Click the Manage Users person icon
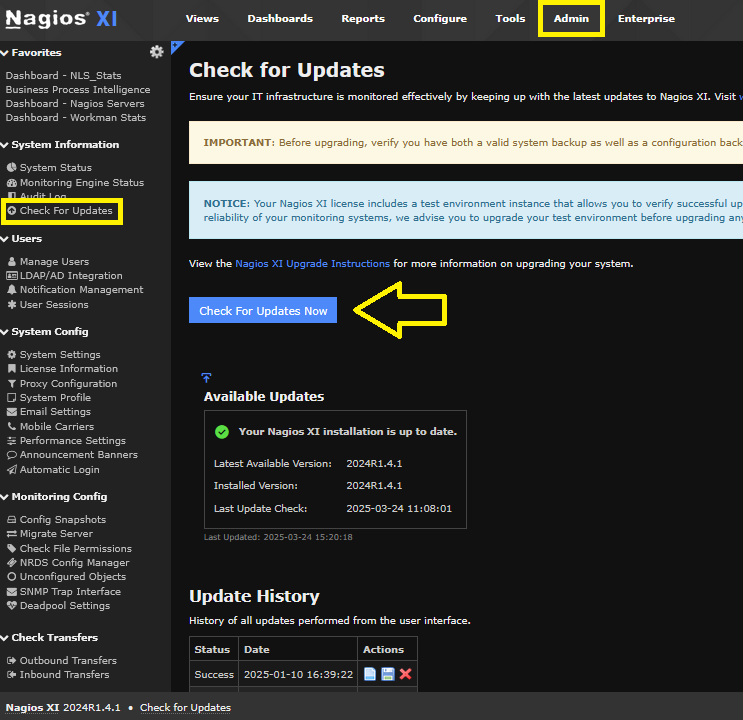The width and height of the screenshot is (743, 720). 12,262
